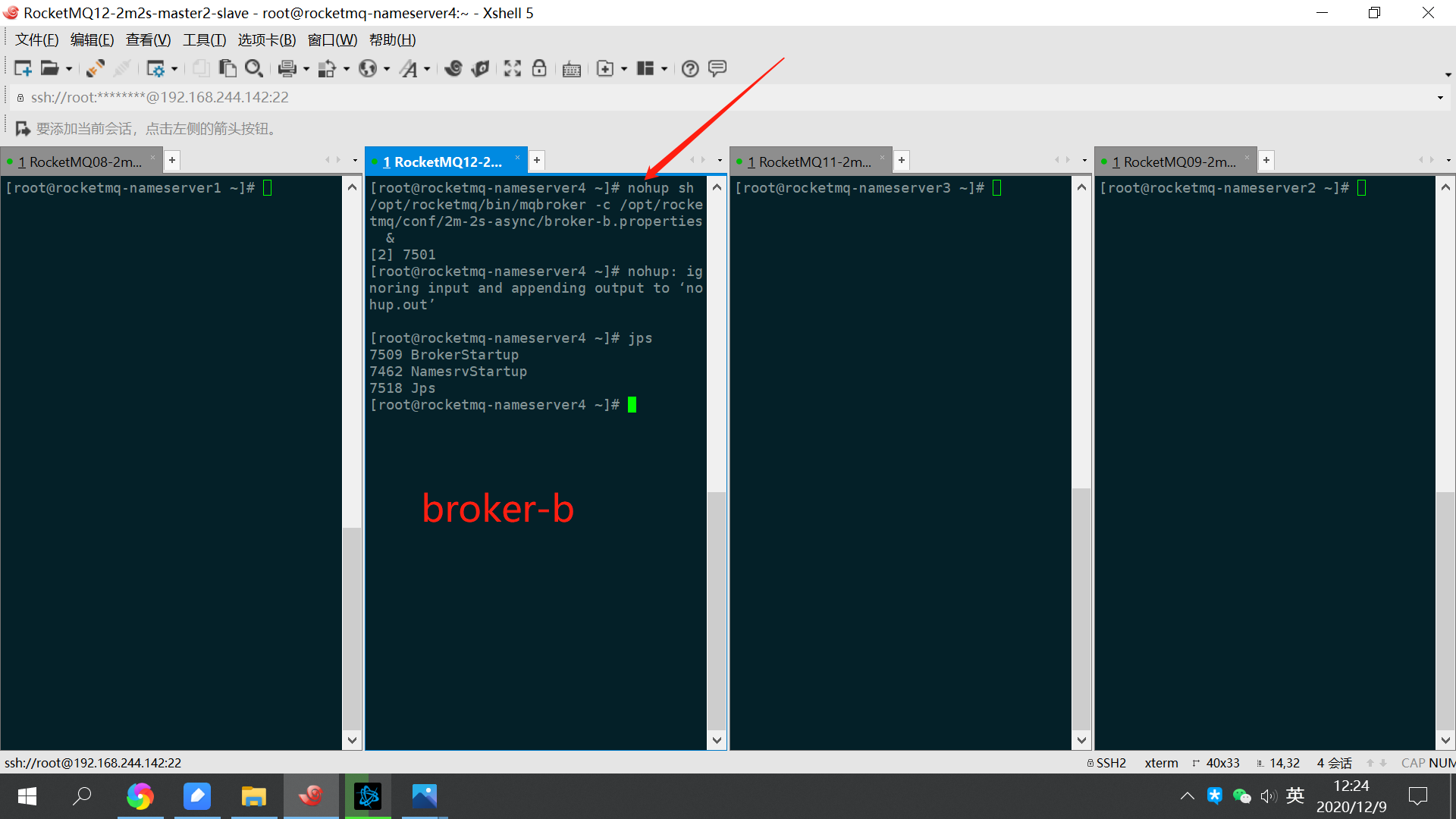The width and height of the screenshot is (1456, 819).
Task: Open the 帮助(H) menu
Action: tap(392, 40)
